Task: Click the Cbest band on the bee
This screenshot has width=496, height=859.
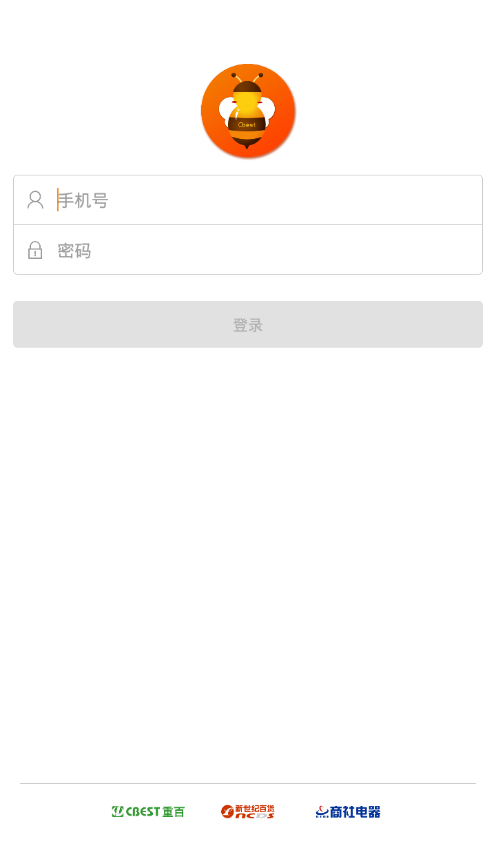Action: (x=247, y=125)
